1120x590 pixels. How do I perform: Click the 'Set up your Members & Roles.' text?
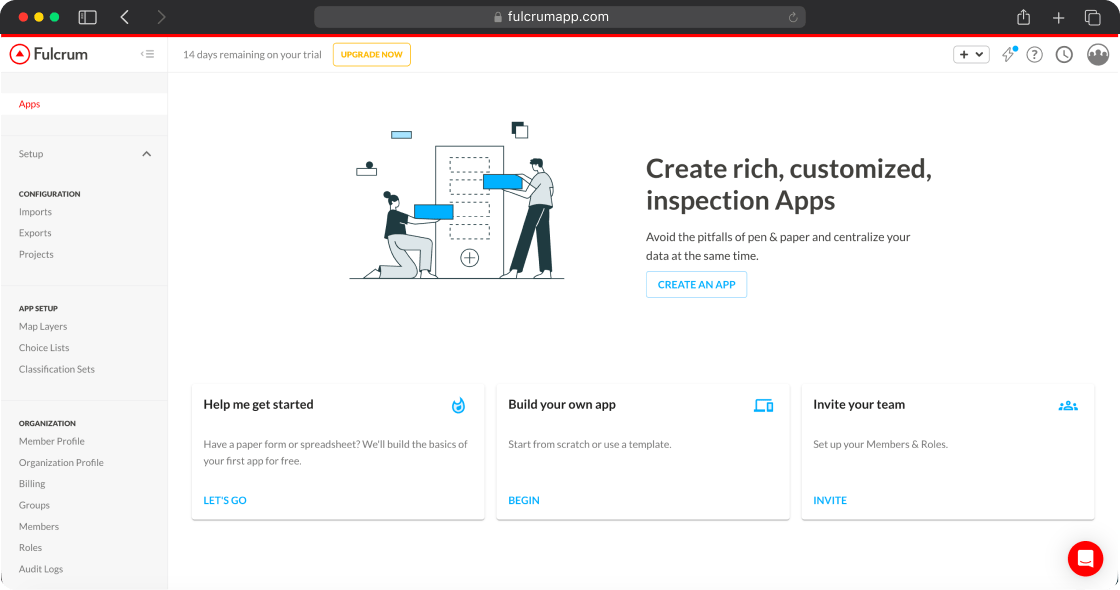[881, 444]
